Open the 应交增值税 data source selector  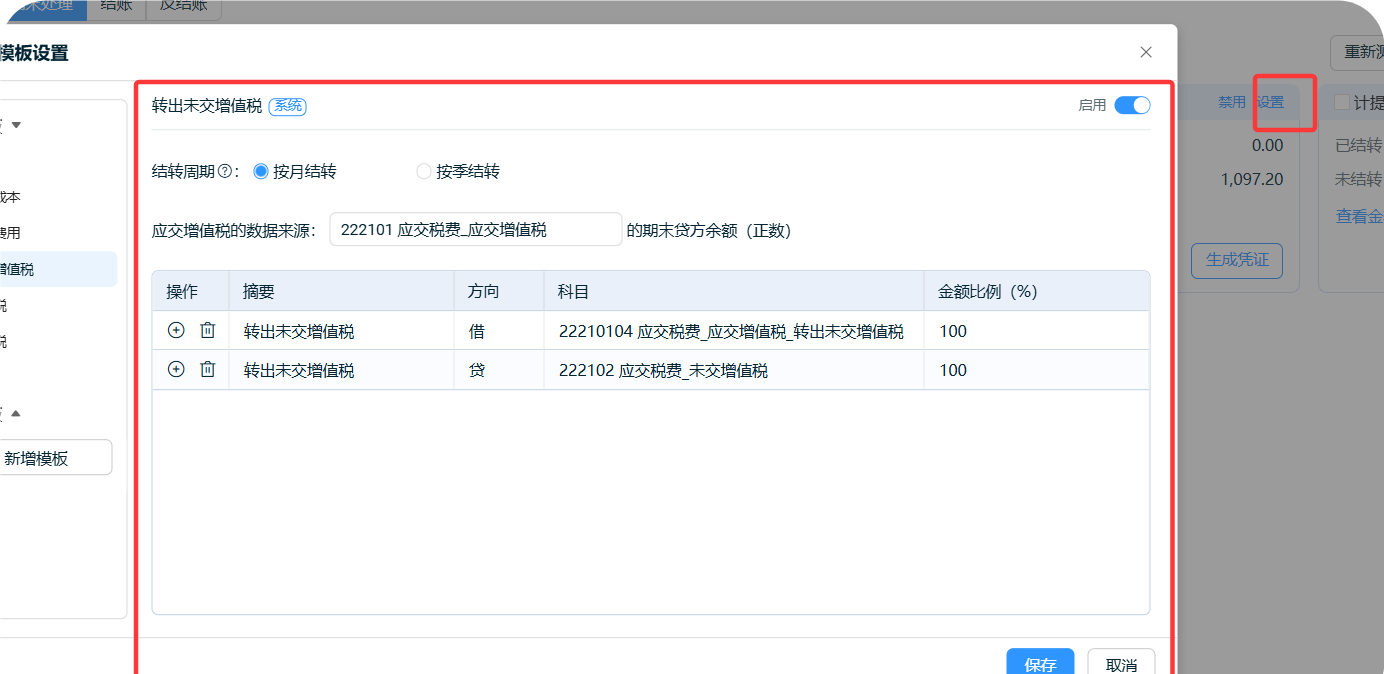pyautogui.click(x=476, y=230)
